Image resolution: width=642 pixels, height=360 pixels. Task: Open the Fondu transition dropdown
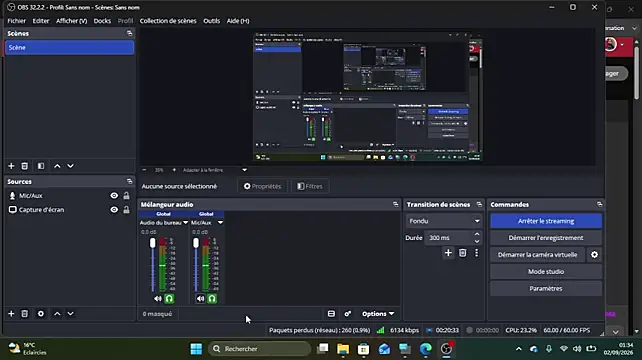444,221
